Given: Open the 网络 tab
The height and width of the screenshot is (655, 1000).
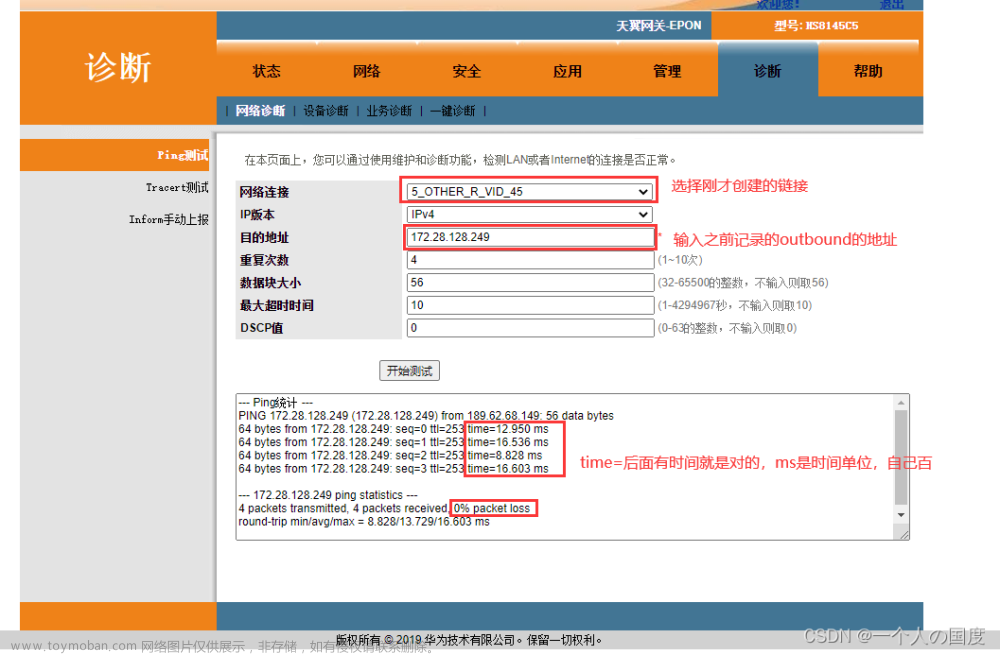Looking at the screenshot, I should click(x=367, y=71).
